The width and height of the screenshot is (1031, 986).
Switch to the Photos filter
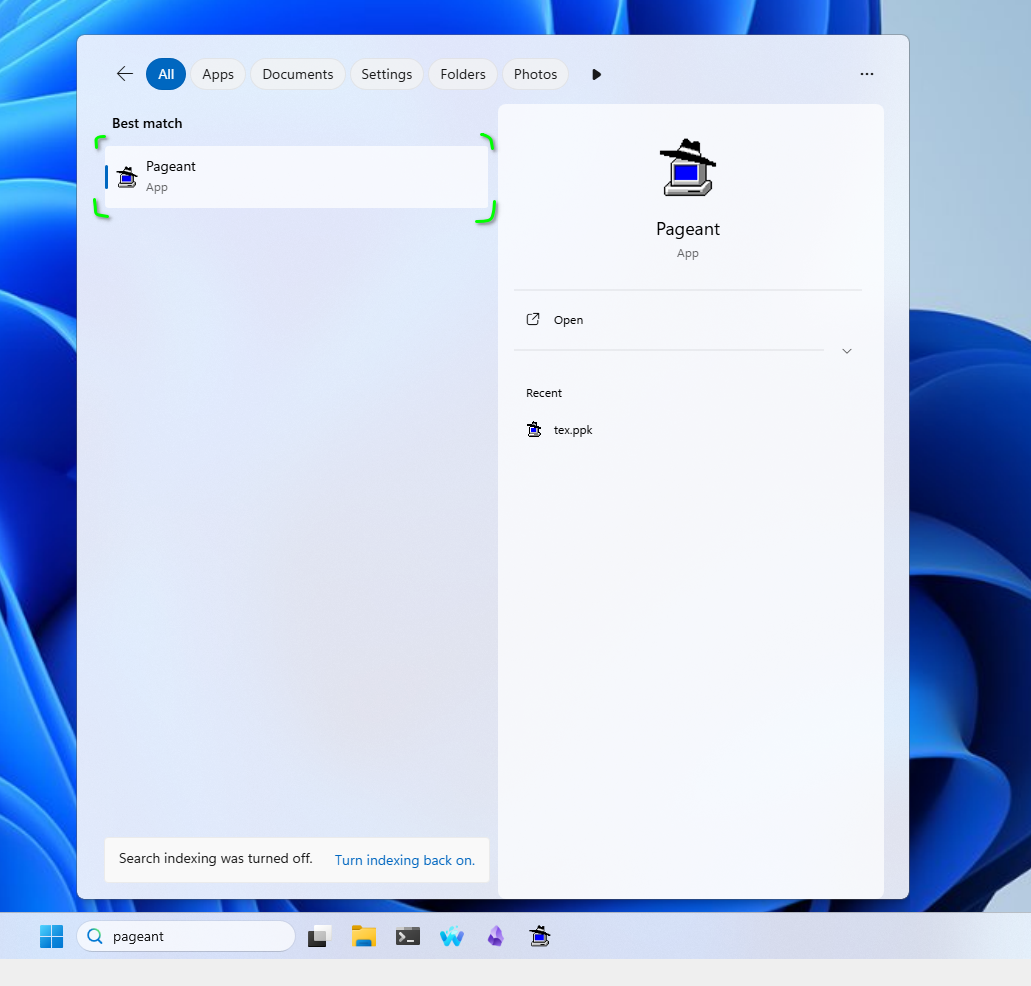tap(535, 74)
